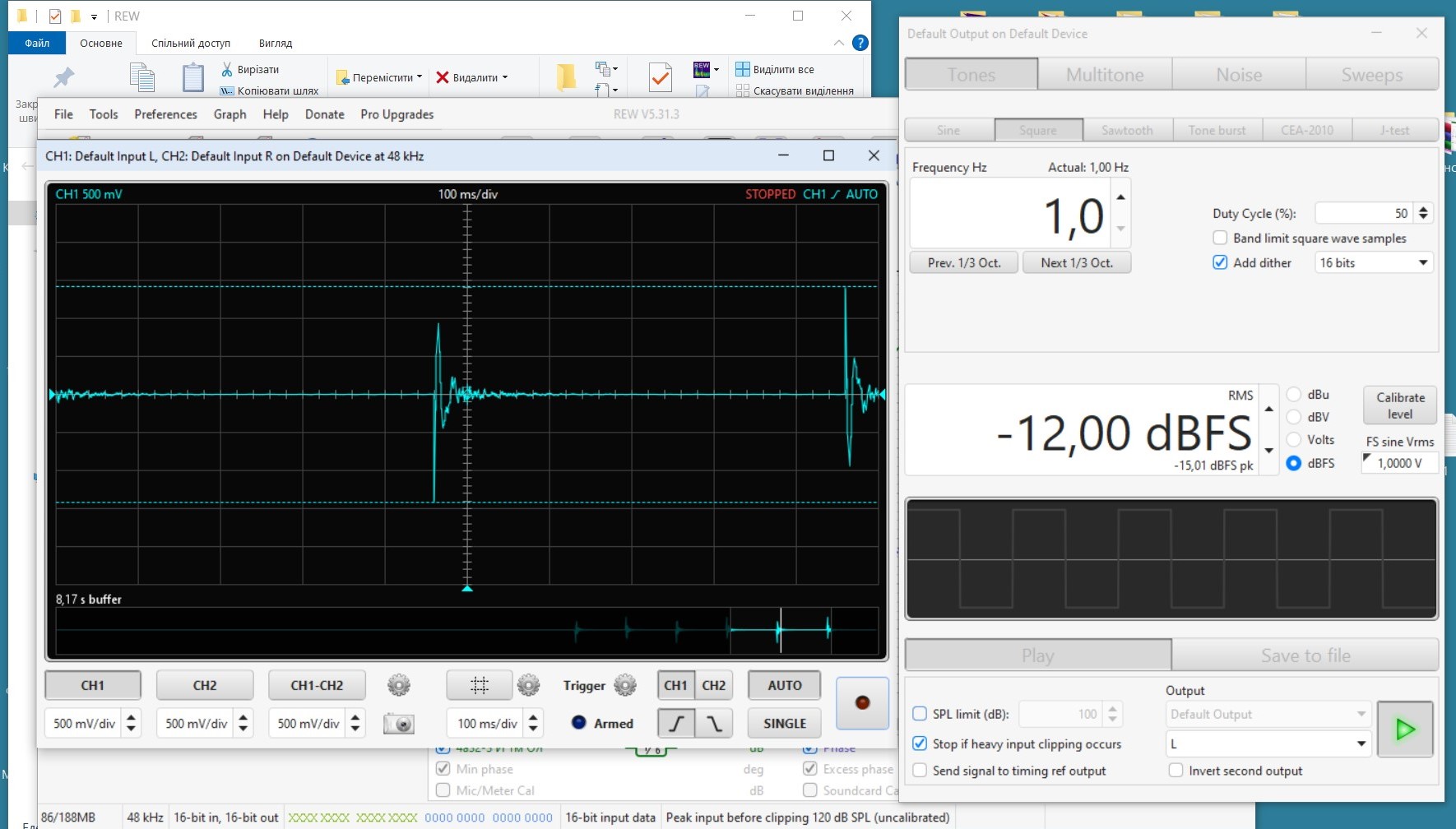Screen dimensions: 1456x829
Task: Check Invert second output
Action: [1176, 771]
